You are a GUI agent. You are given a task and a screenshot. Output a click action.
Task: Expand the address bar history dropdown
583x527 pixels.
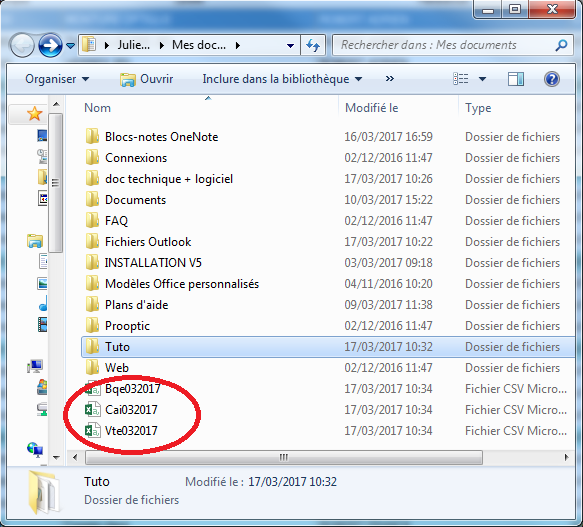[290, 46]
